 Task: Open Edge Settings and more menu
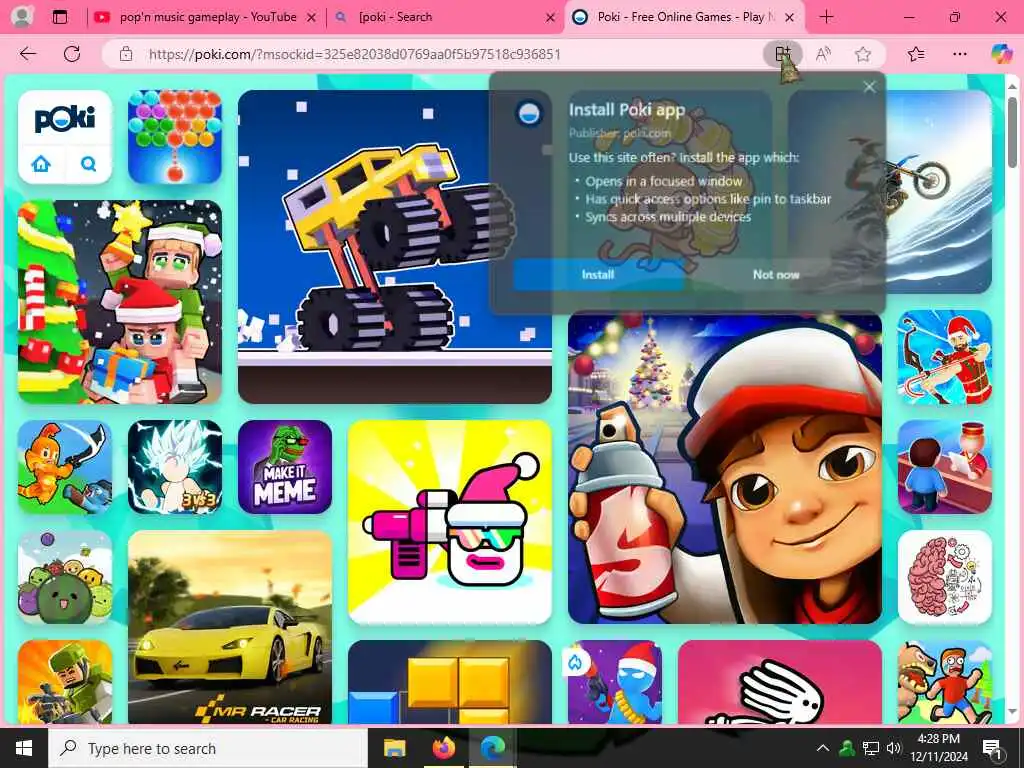[959, 54]
